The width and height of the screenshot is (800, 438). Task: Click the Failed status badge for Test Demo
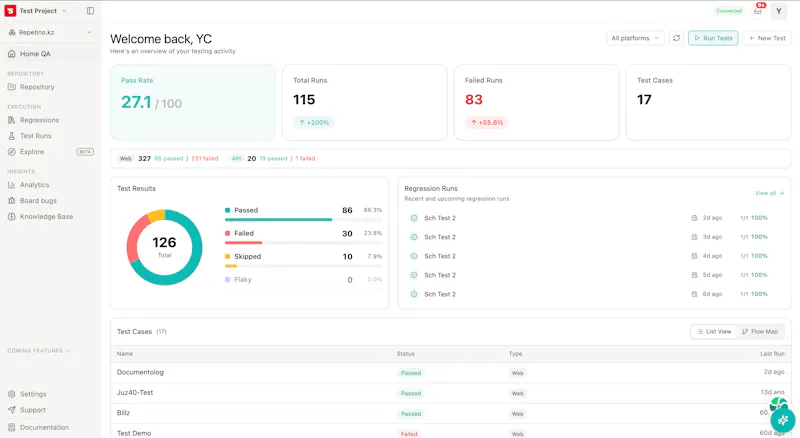409,434
